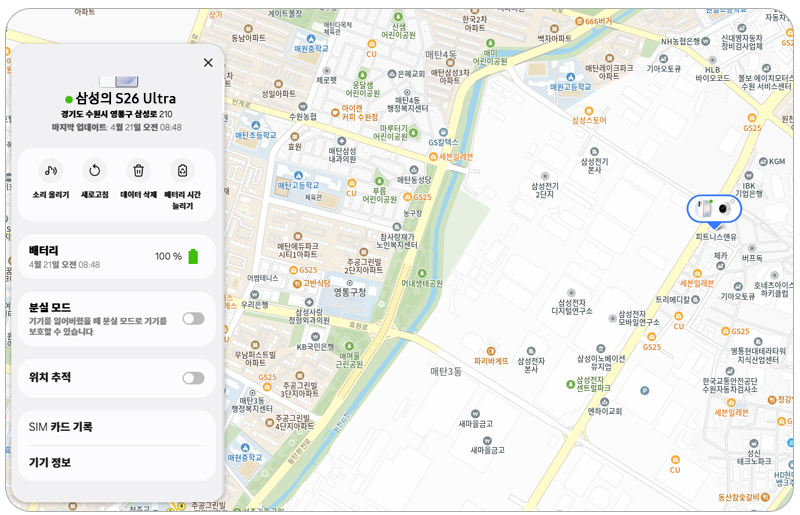800x515 pixels.
Task: Click the 666버거 restaurant pin
Action: (579, 21)
